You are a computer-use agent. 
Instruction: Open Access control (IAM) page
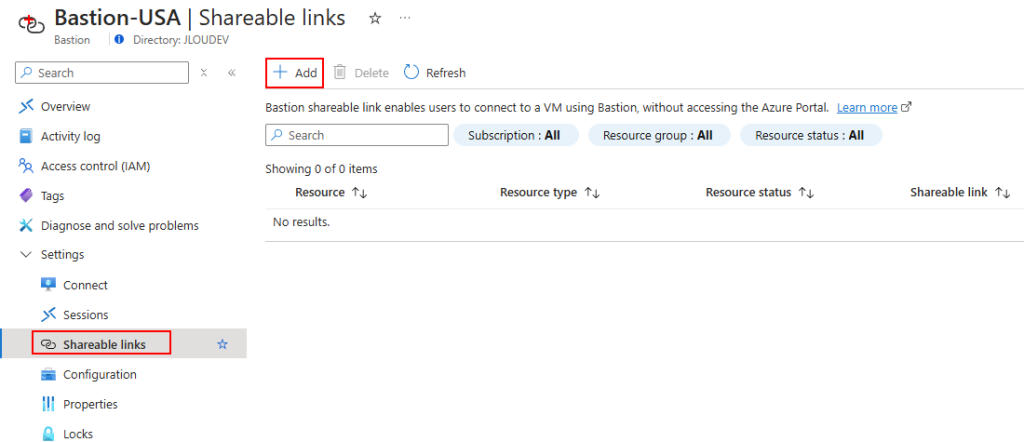95,166
